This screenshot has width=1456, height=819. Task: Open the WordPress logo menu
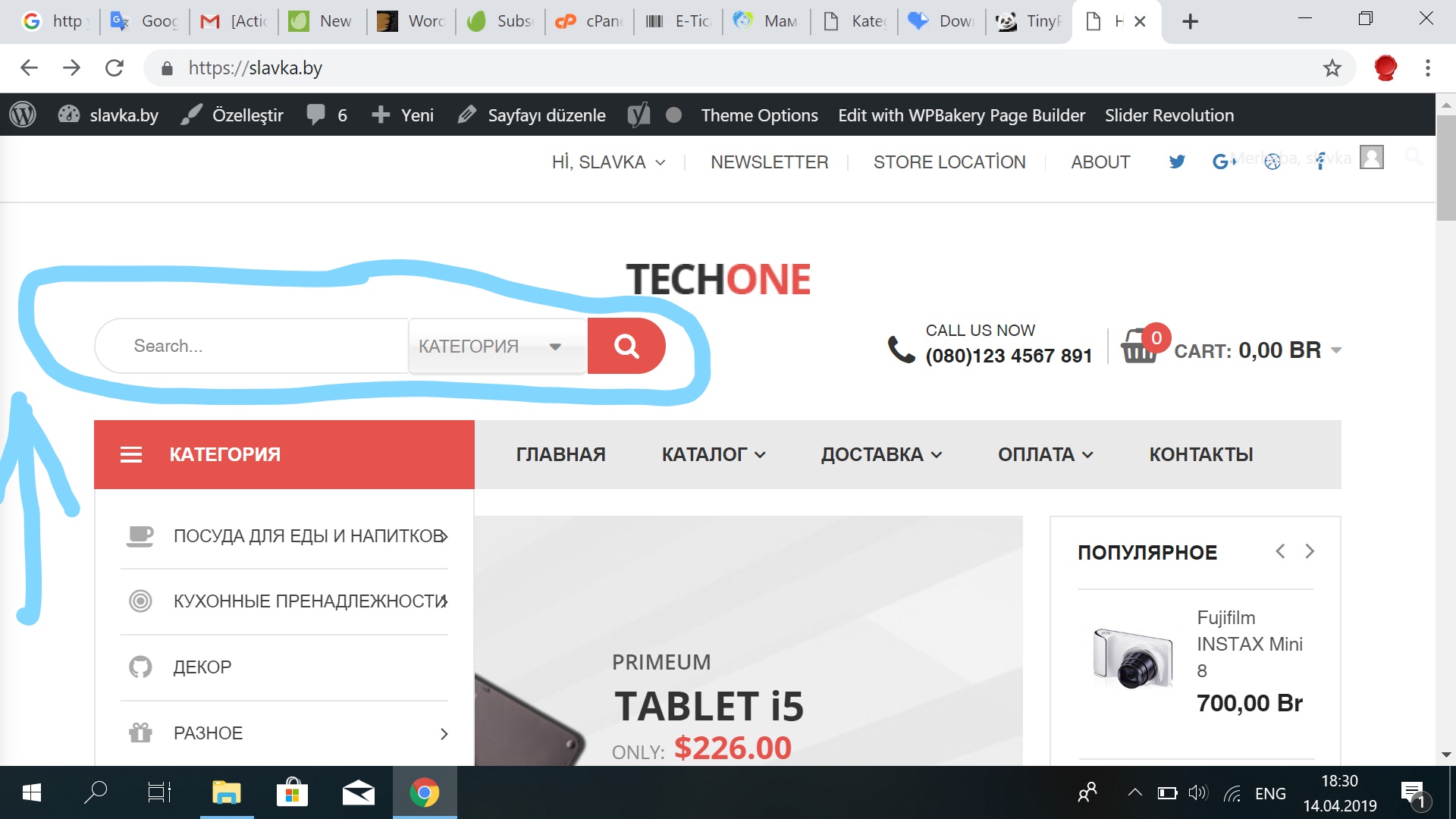point(23,115)
